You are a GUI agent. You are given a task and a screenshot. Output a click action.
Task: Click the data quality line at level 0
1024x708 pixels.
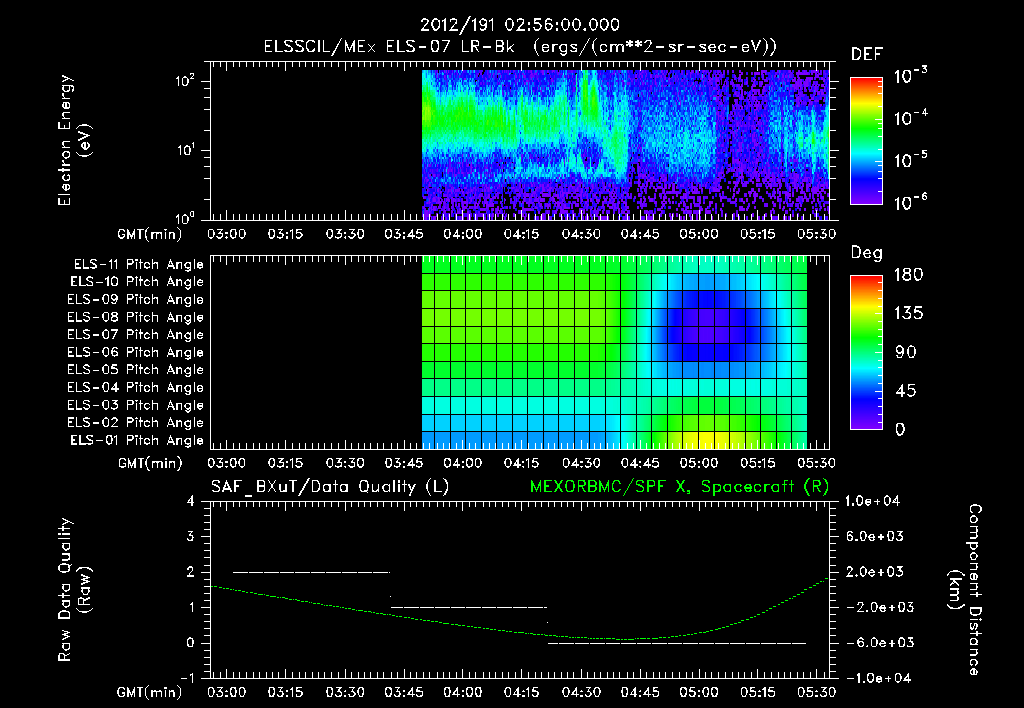tap(677, 643)
